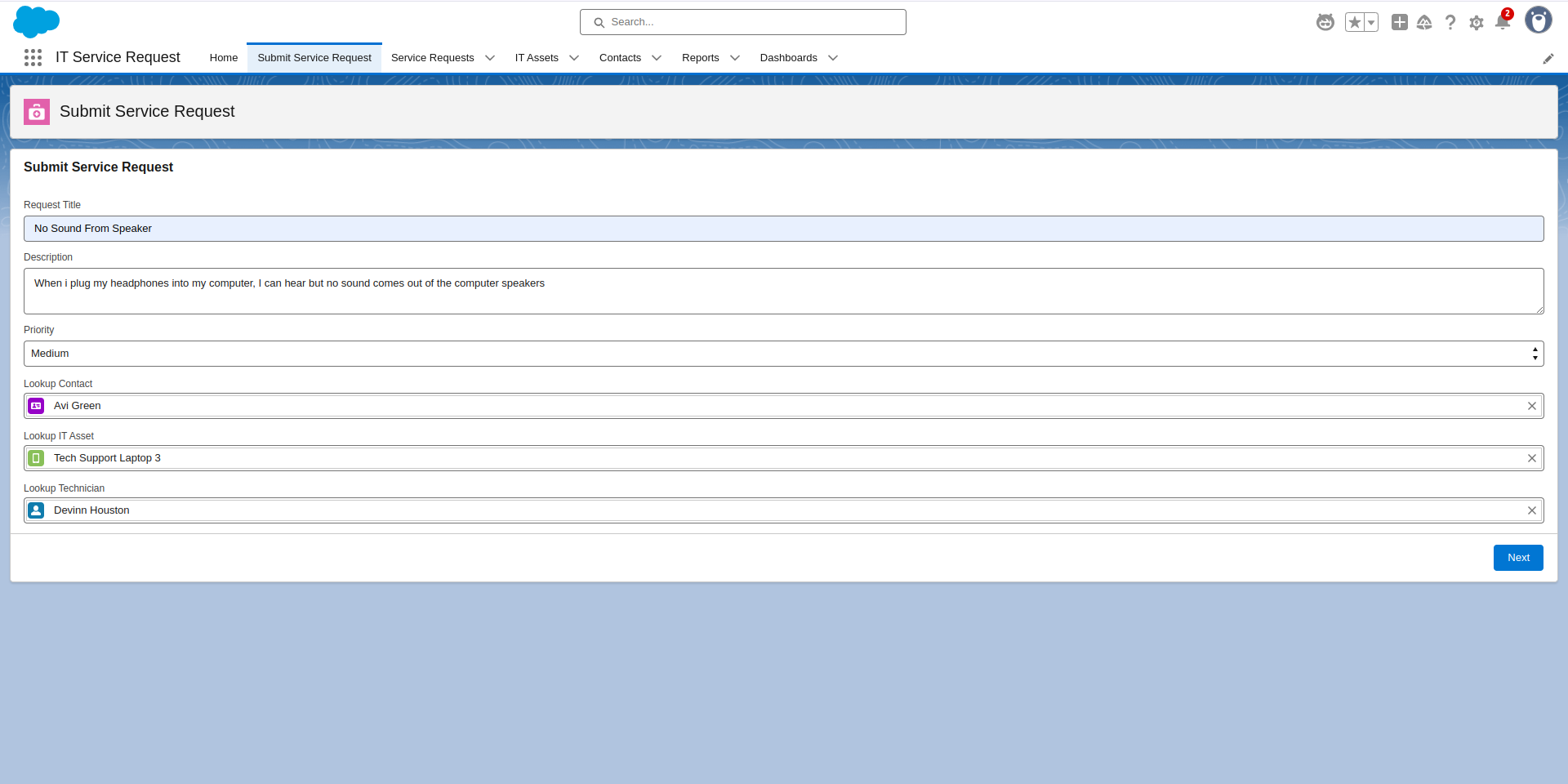
Task: Open the Contacts tab
Action: [x=620, y=58]
